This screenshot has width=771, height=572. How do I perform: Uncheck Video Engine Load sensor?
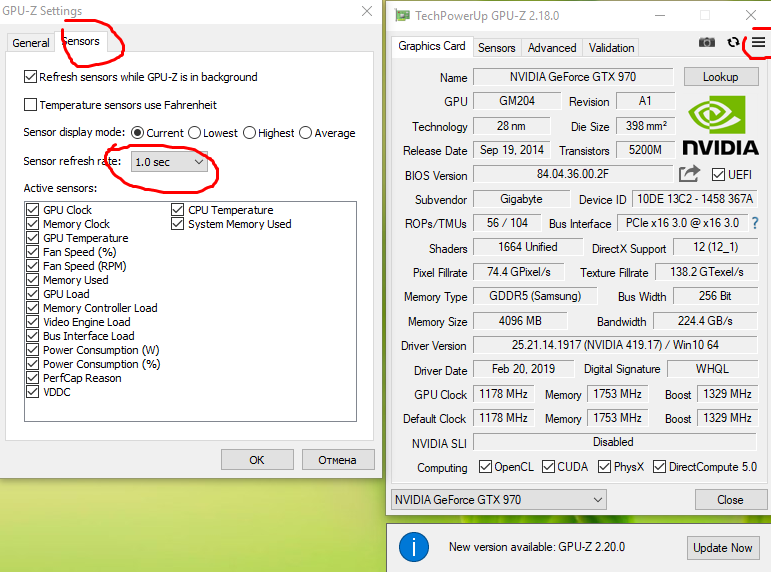(32, 322)
